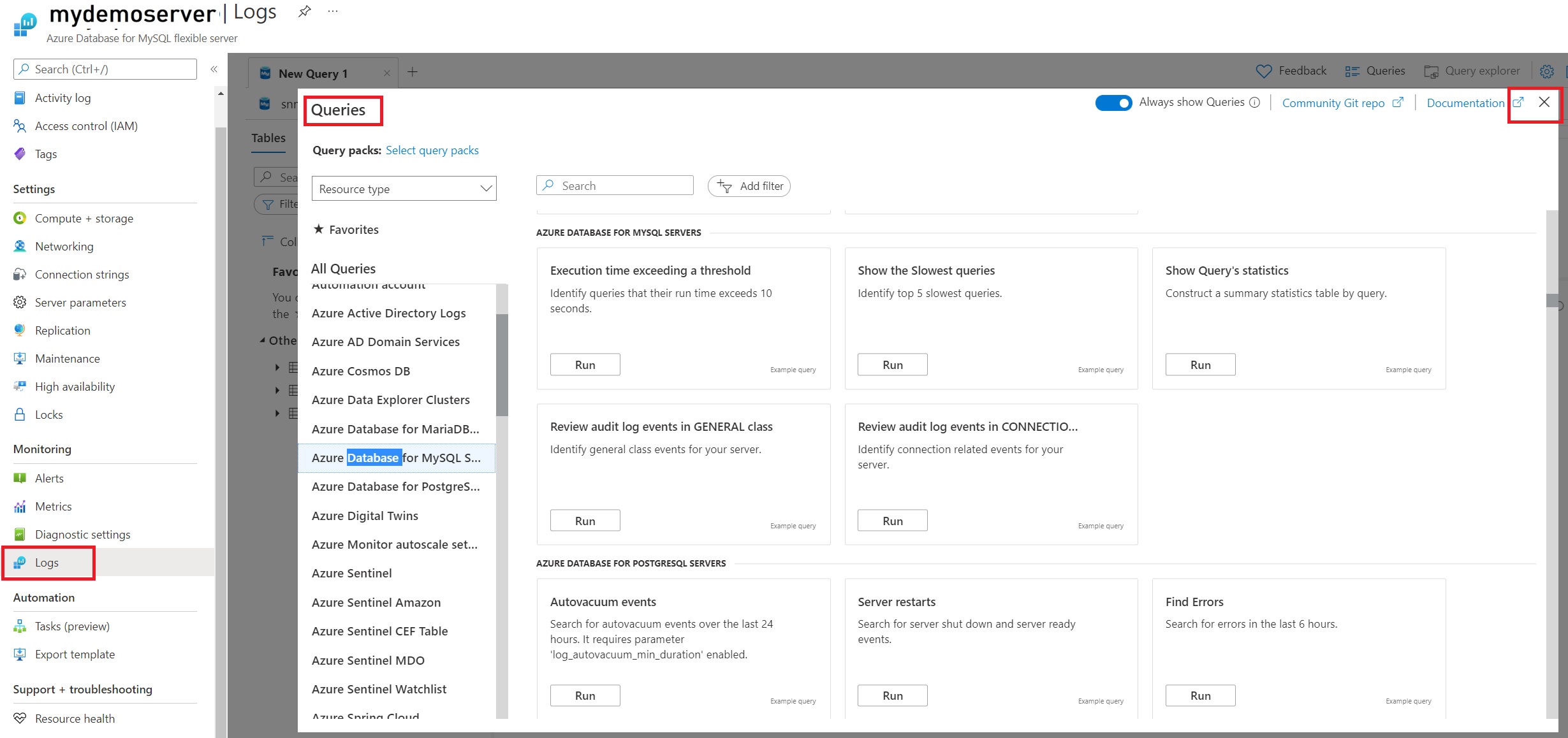Click the Select query packs link

[432, 150]
